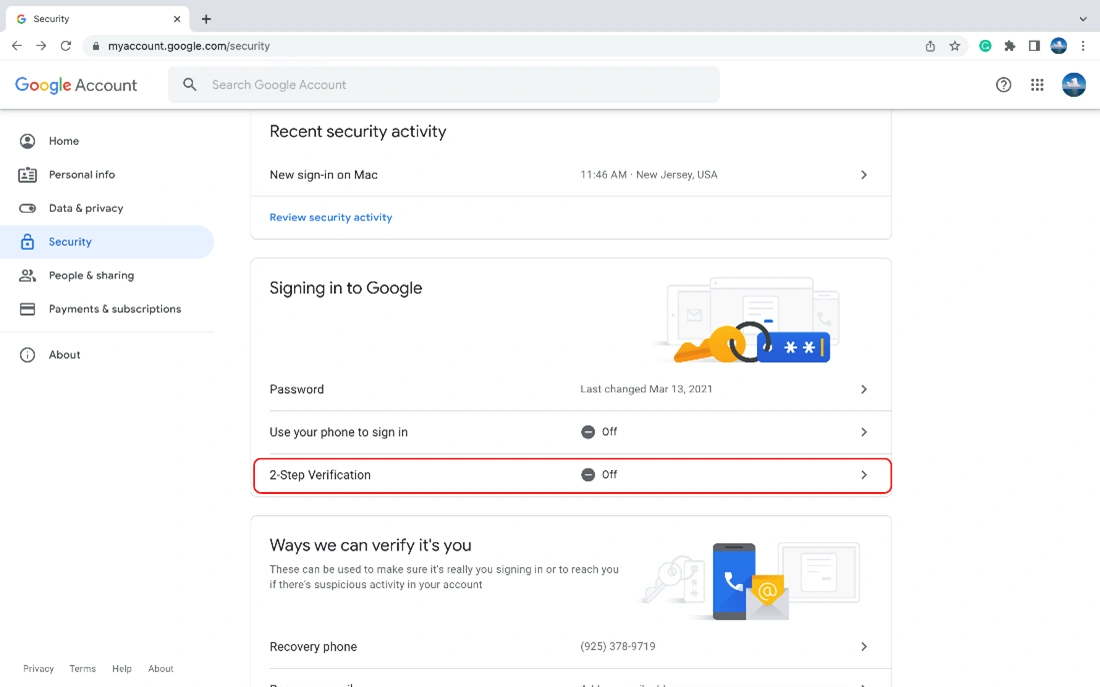The image size is (1100, 687).
Task: Click the Last changed Mar 13, 2021 text
Action: 646,389
